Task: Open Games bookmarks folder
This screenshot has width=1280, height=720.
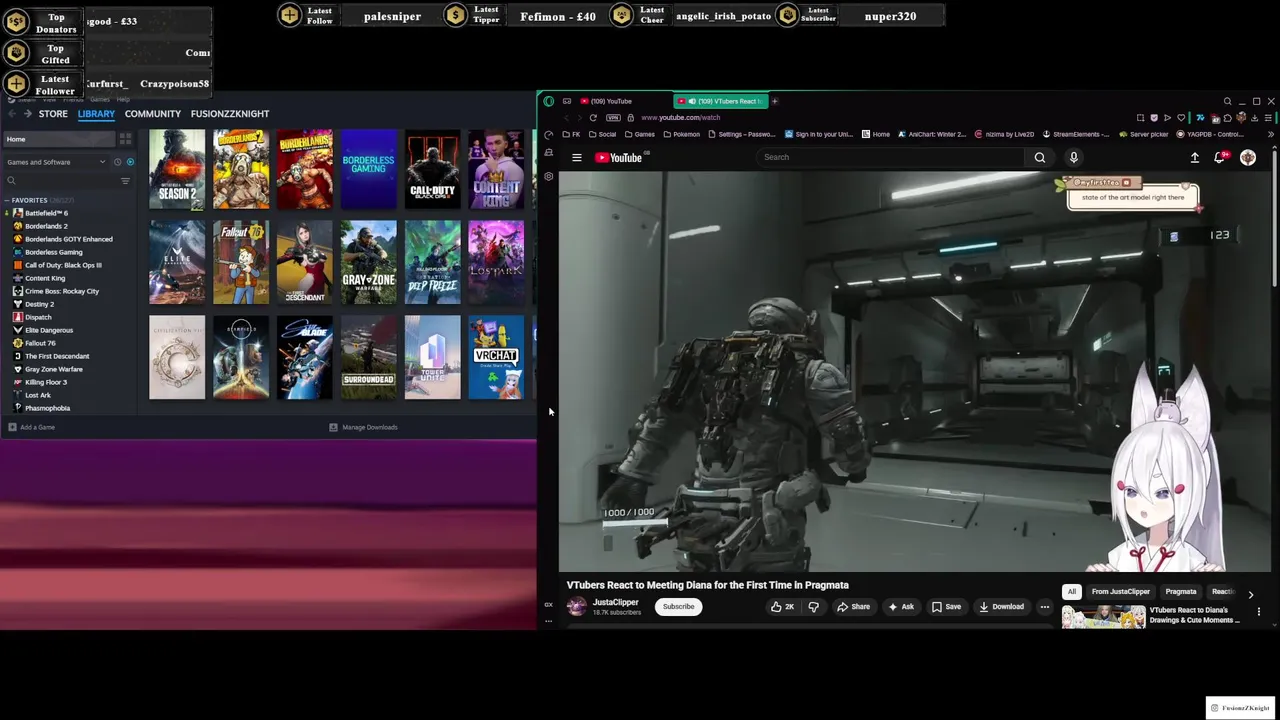Action: point(639,134)
